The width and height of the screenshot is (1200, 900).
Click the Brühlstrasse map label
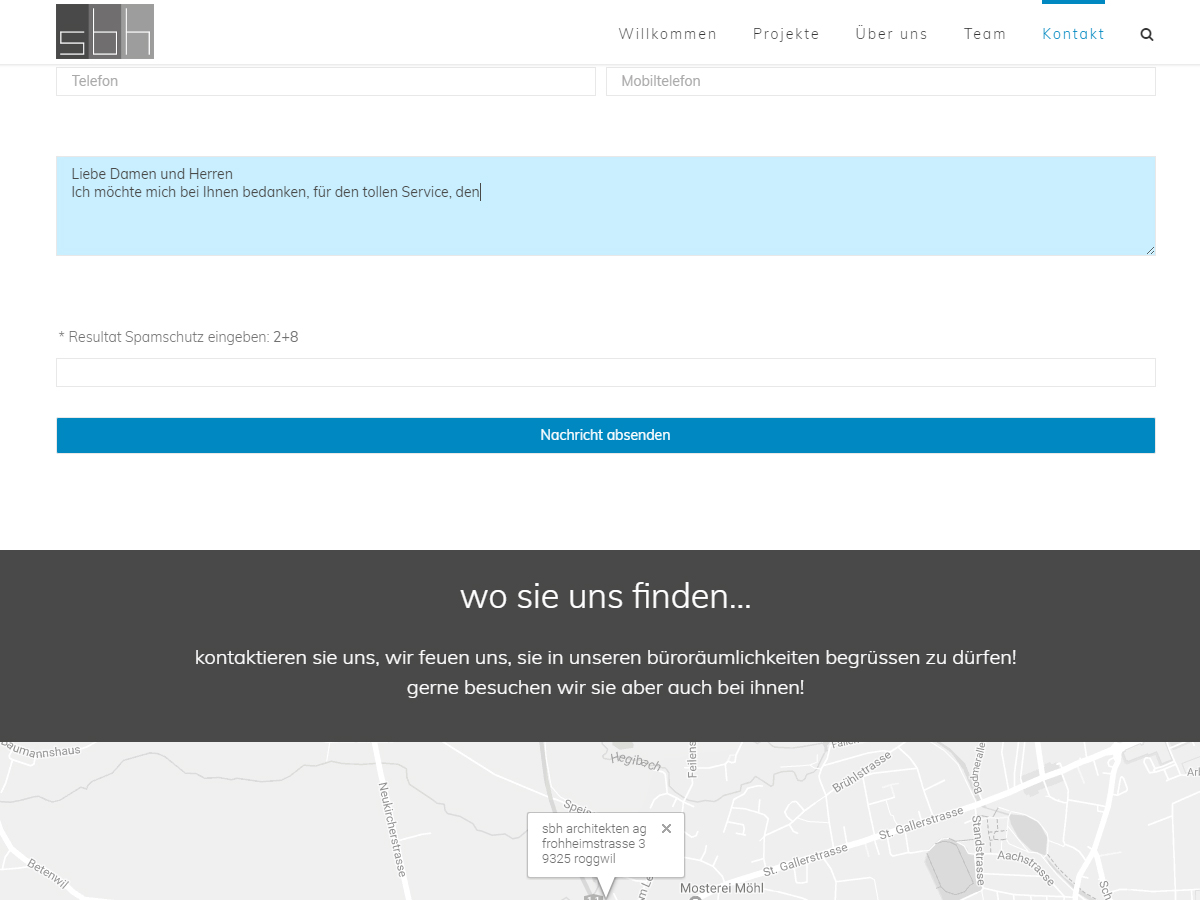[x=861, y=774]
